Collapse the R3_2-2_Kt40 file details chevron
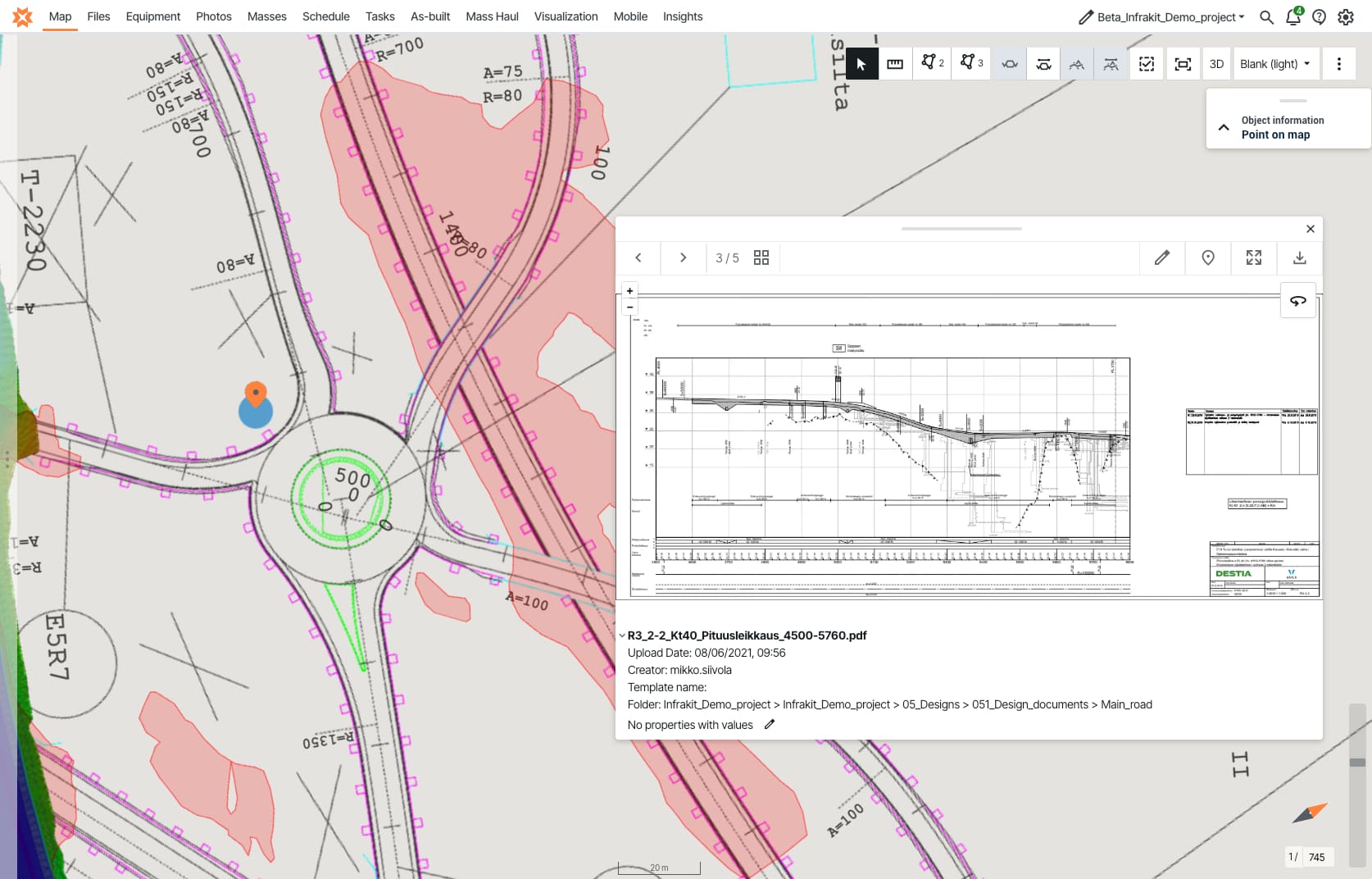The image size is (1372, 879). 622,635
